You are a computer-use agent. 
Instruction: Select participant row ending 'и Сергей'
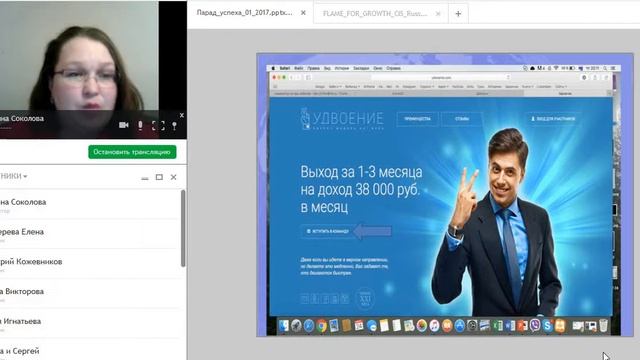[90, 350]
